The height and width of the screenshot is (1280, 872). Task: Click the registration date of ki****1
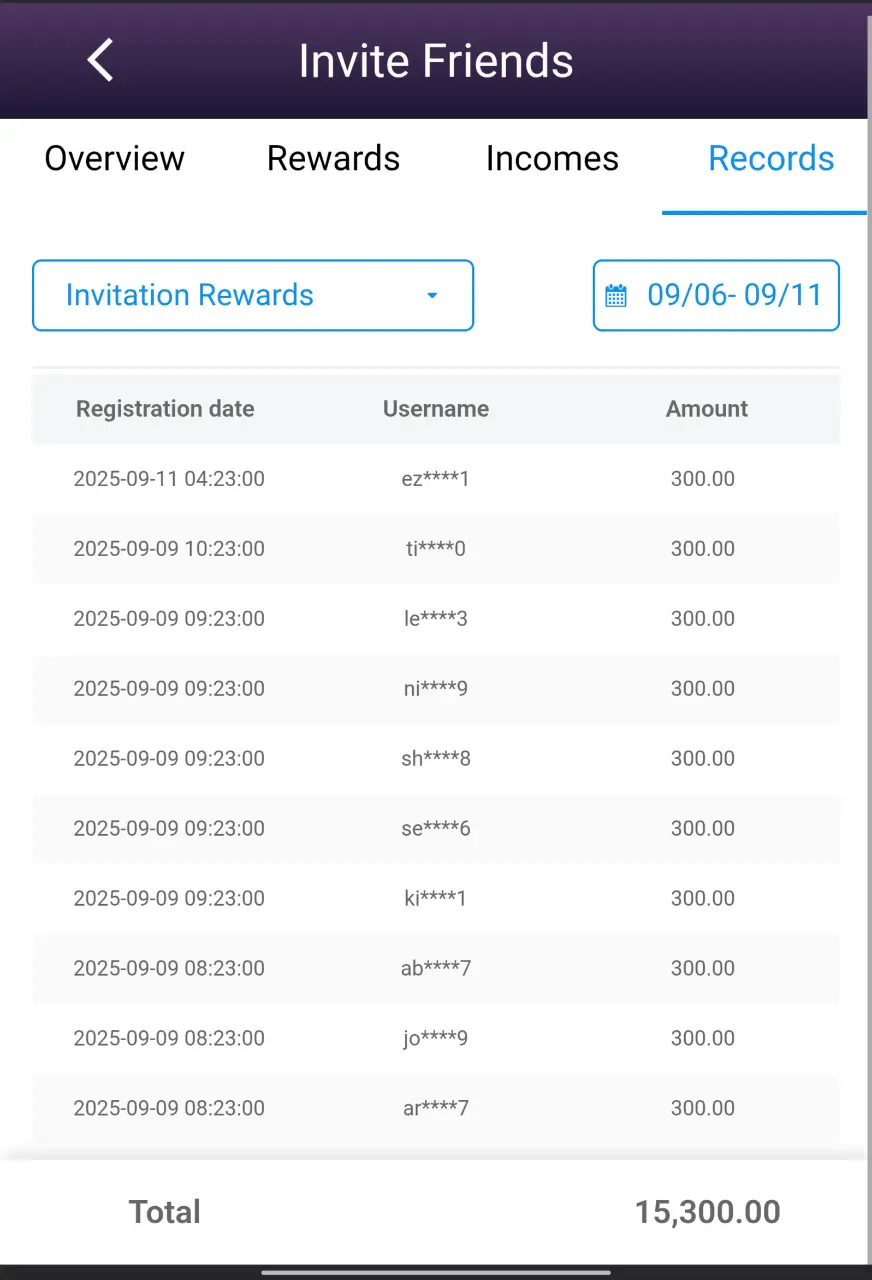(x=169, y=899)
